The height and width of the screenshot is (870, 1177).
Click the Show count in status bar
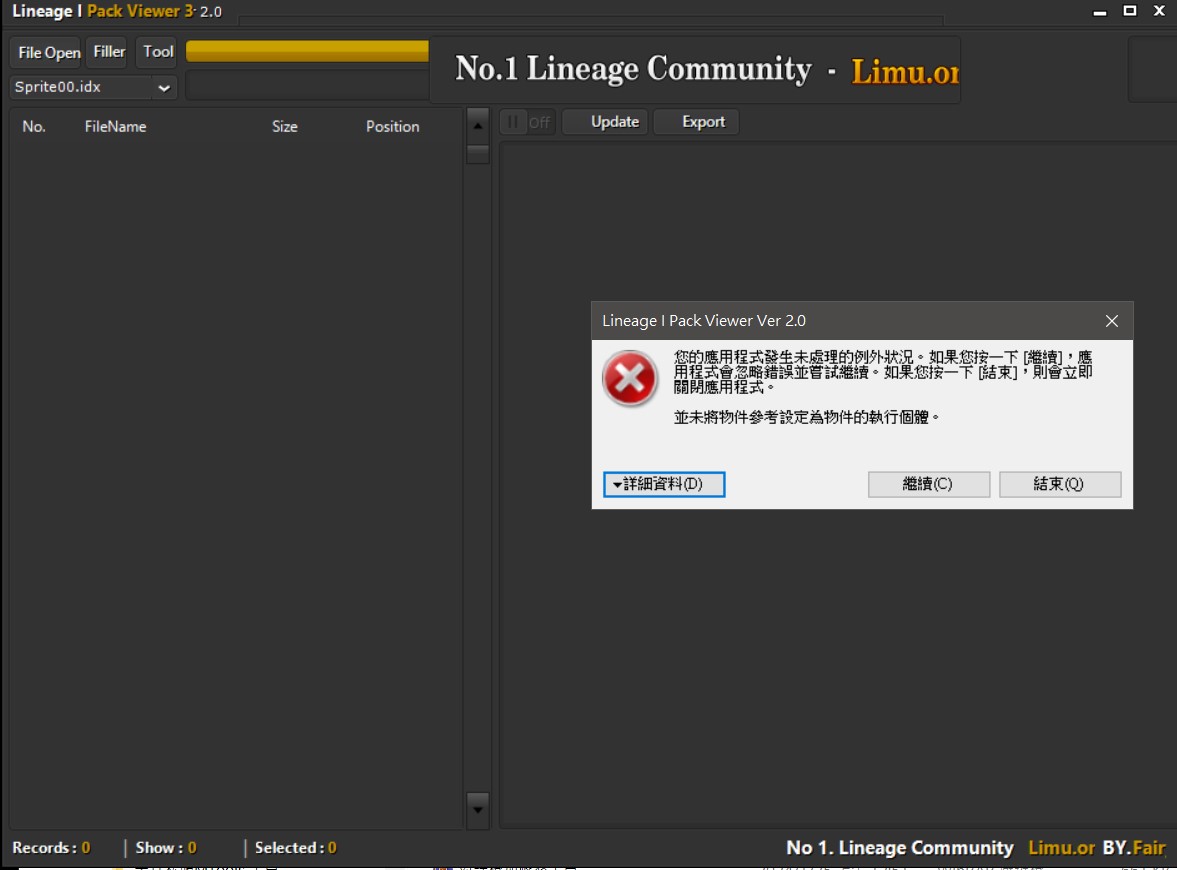tap(166, 848)
